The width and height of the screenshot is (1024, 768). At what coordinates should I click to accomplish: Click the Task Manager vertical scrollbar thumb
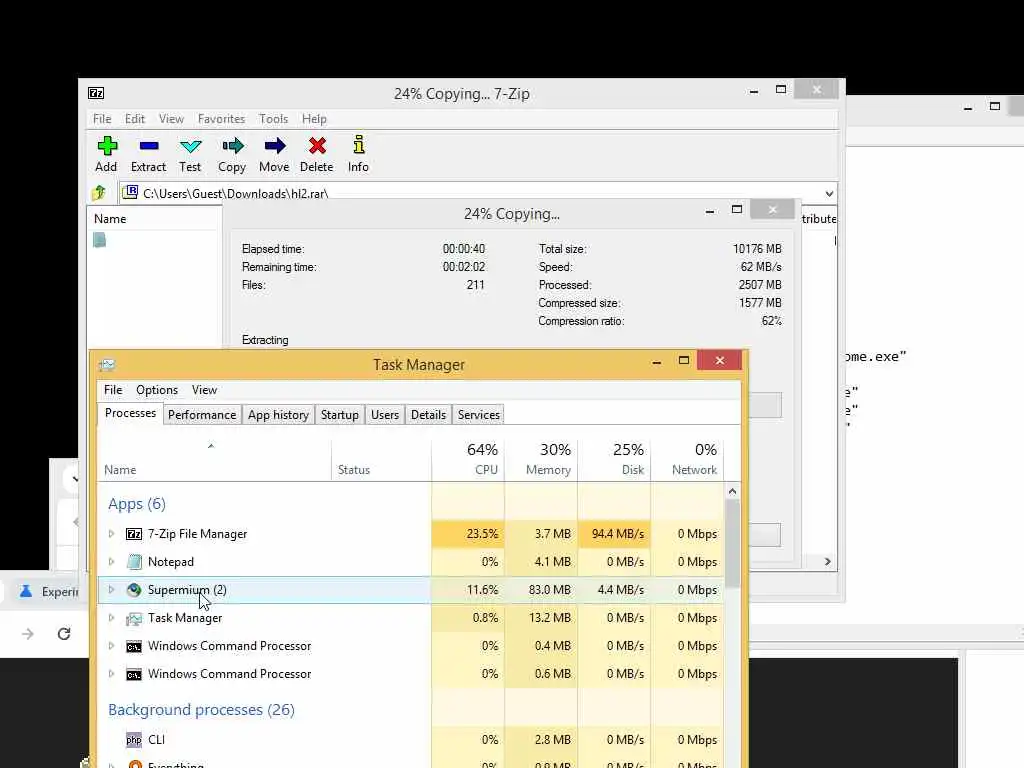point(733,543)
